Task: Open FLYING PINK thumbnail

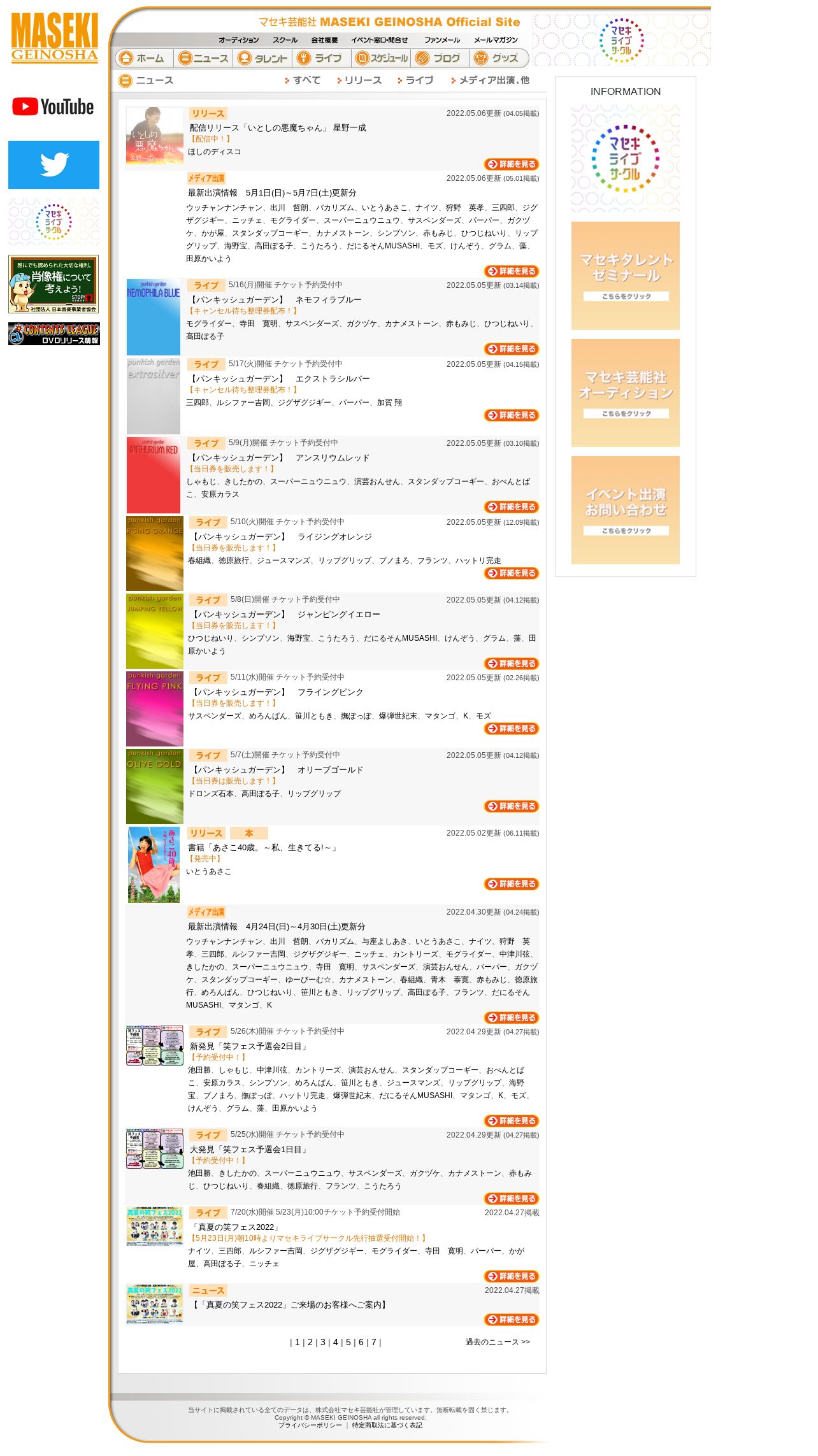Action: click(155, 709)
